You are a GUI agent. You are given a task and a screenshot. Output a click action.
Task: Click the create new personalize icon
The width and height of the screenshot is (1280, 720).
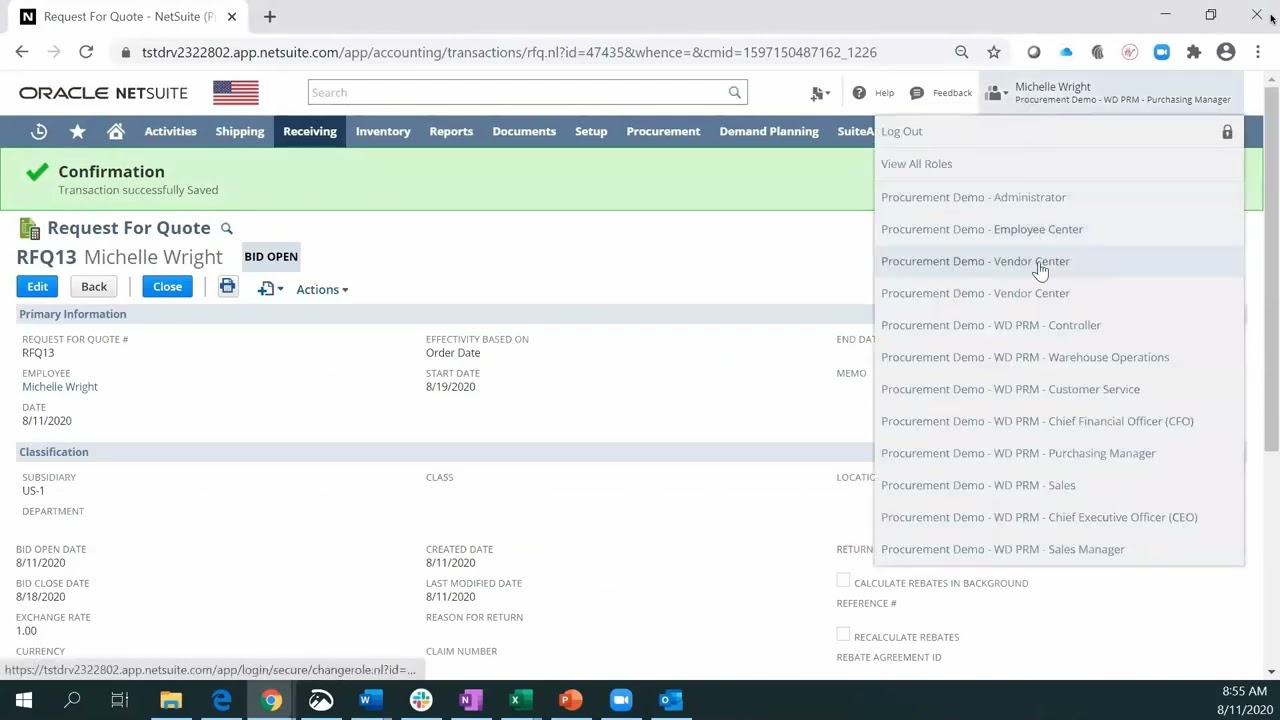tap(820, 93)
